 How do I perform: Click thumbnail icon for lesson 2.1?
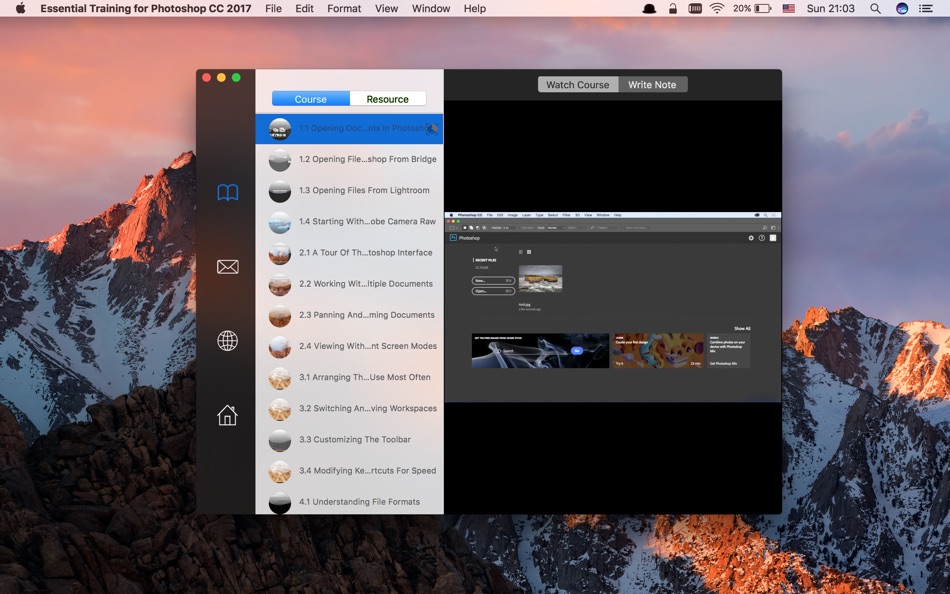pos(279,253)
